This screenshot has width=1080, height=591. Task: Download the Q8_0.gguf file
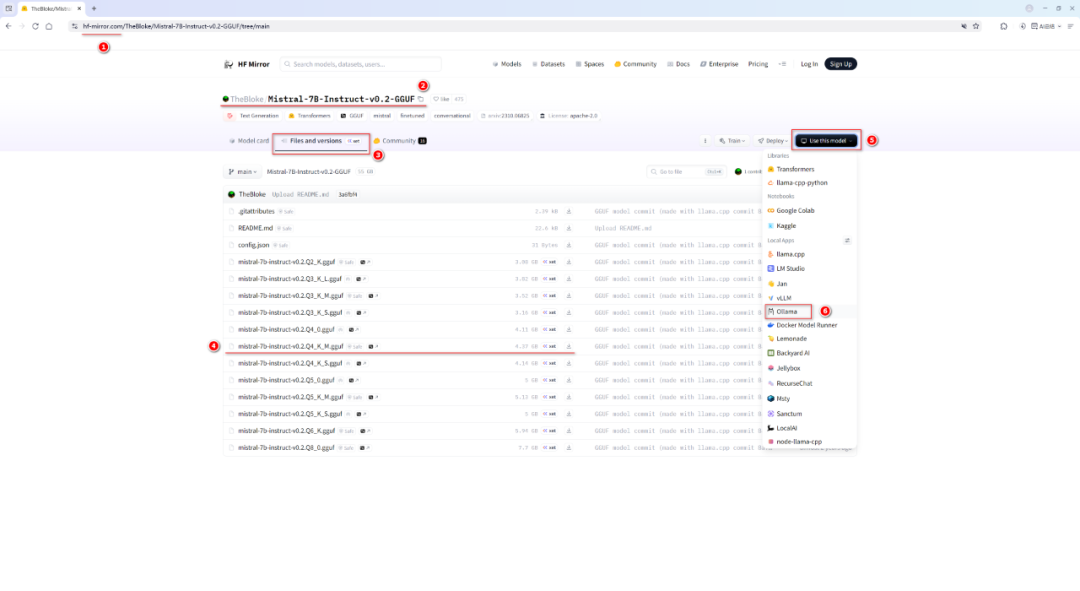(569, 448)
